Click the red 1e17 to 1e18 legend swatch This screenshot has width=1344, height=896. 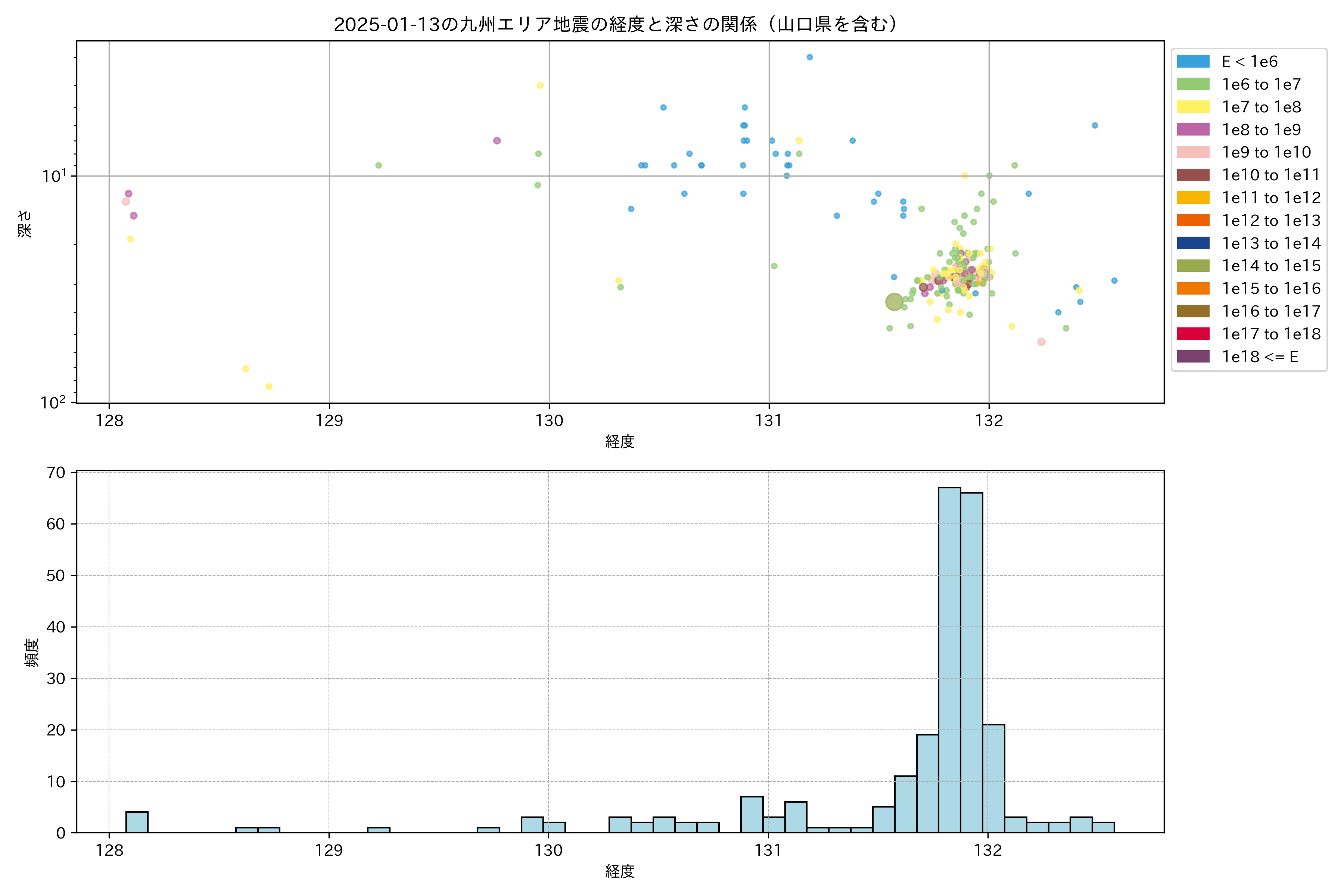[x=1192, y=334]
